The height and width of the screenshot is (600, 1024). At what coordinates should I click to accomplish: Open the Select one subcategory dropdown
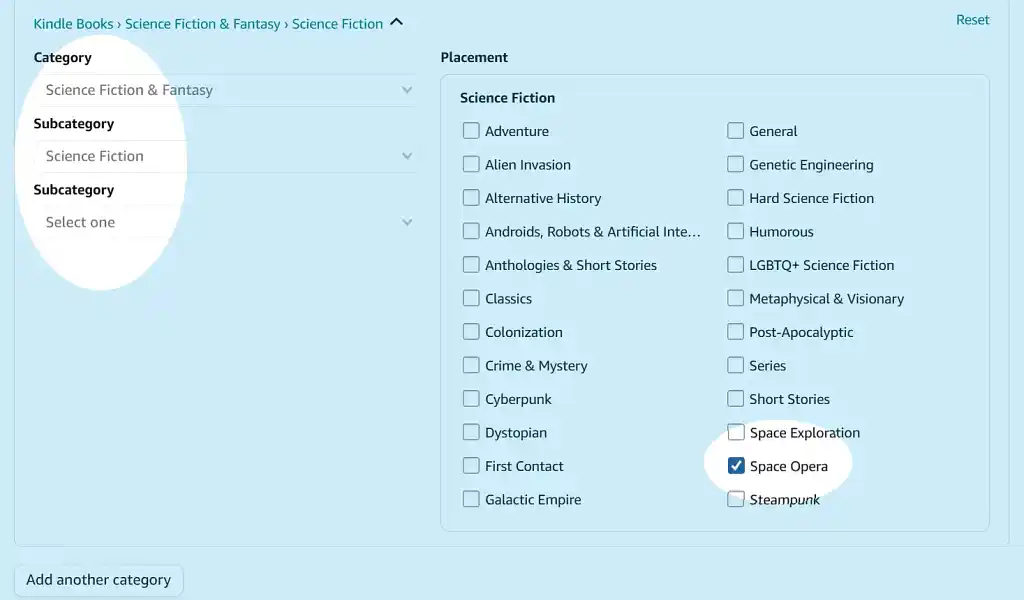(x=225, y=222)
